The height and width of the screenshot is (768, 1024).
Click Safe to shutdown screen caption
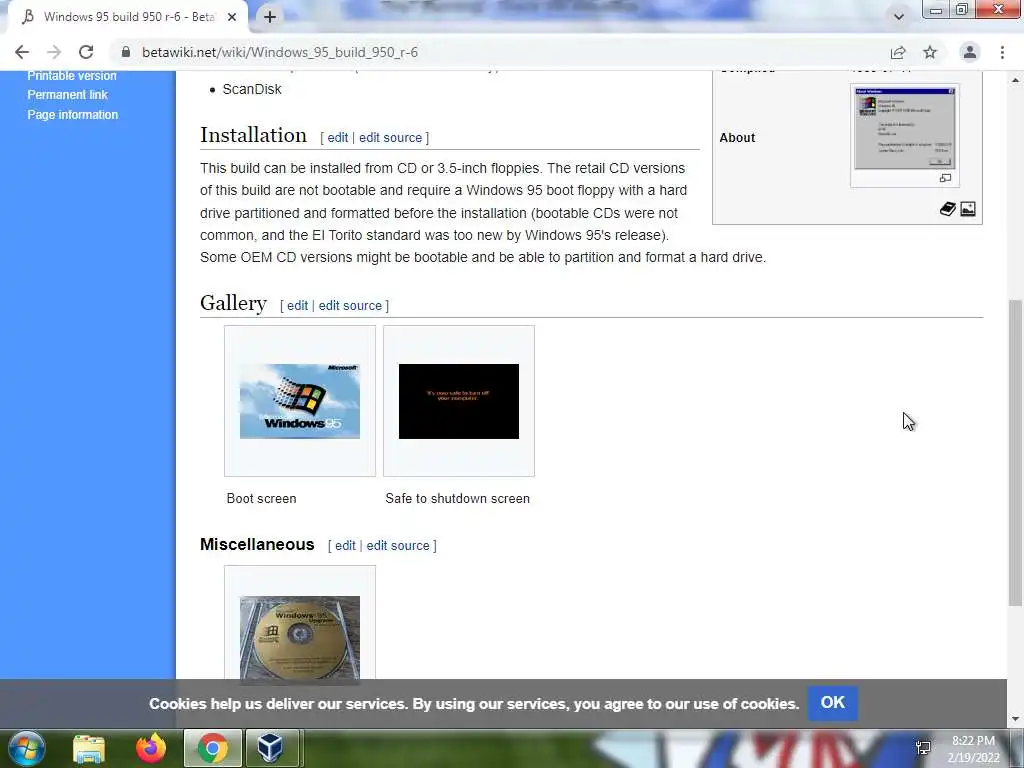coord(457,498)
